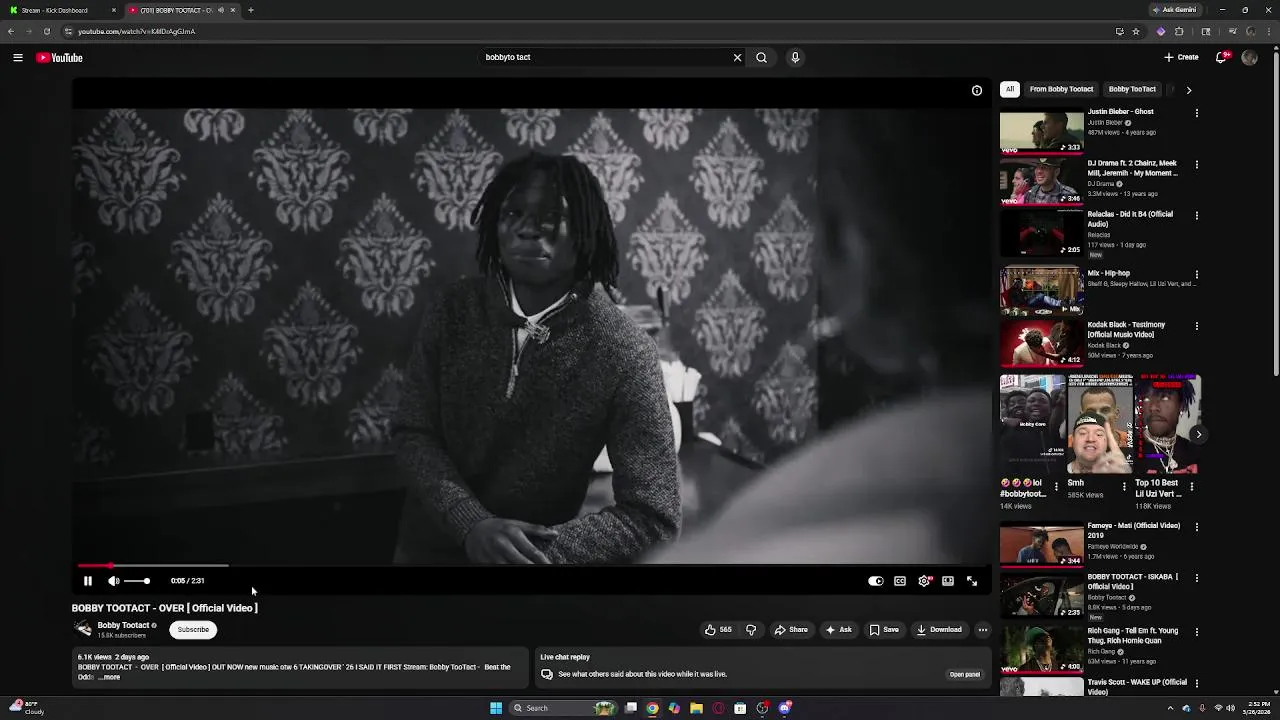Open a new browser tab
The width and height of the screenshot is (1280, 720).
(x=250, y=10)
